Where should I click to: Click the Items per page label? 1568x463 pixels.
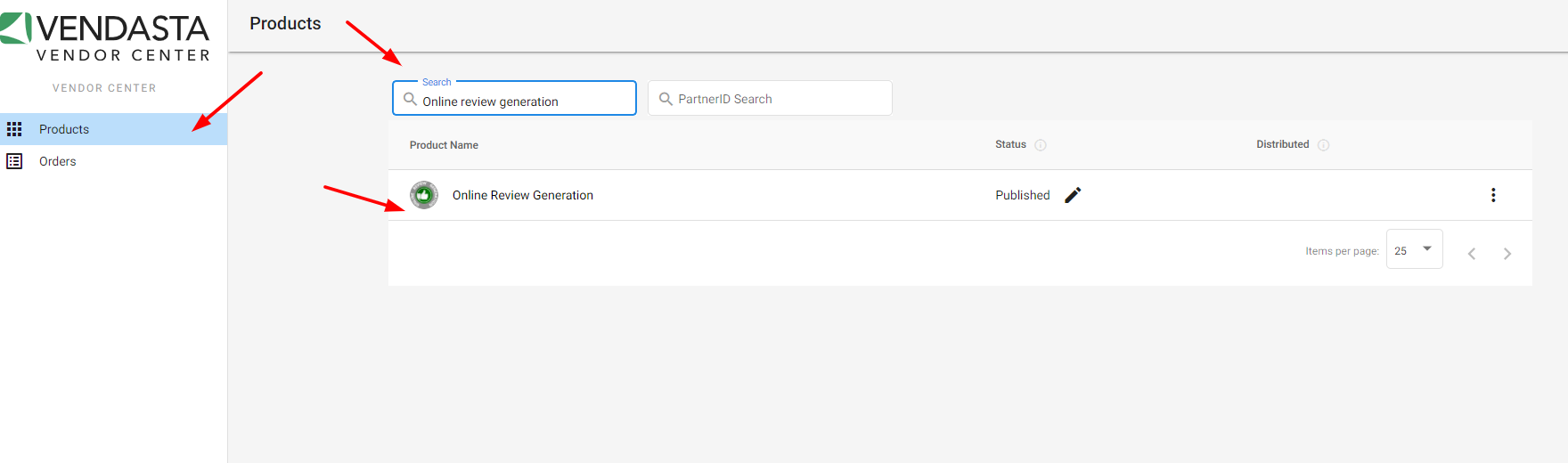[1342, 251]
